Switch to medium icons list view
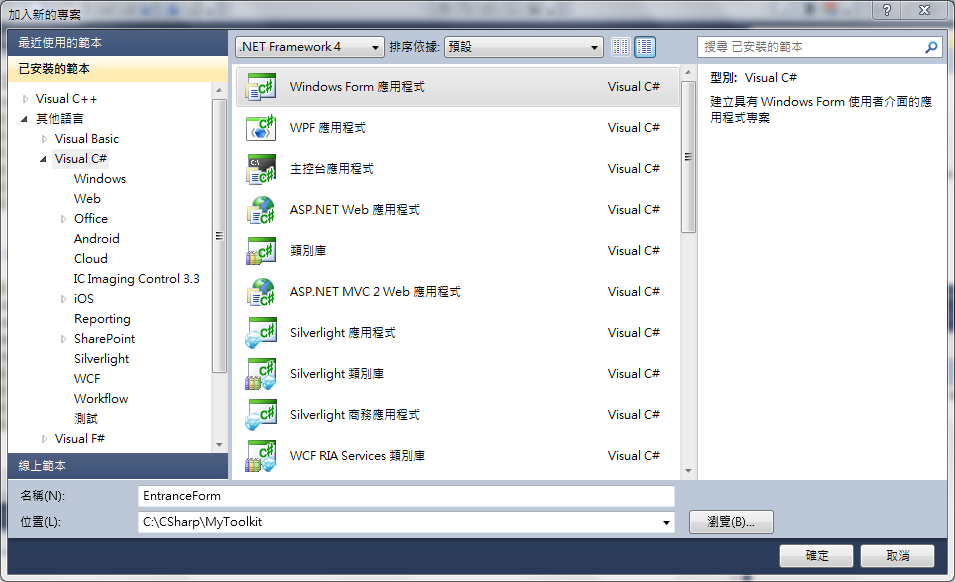 (x=645, y=47)
